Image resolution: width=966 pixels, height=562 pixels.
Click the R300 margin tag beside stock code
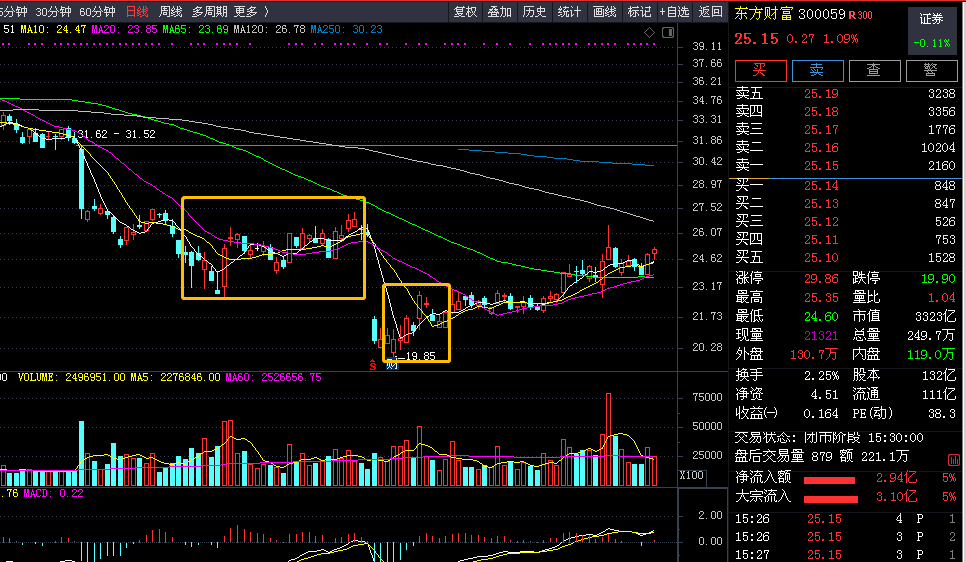(x=861, y=15)
